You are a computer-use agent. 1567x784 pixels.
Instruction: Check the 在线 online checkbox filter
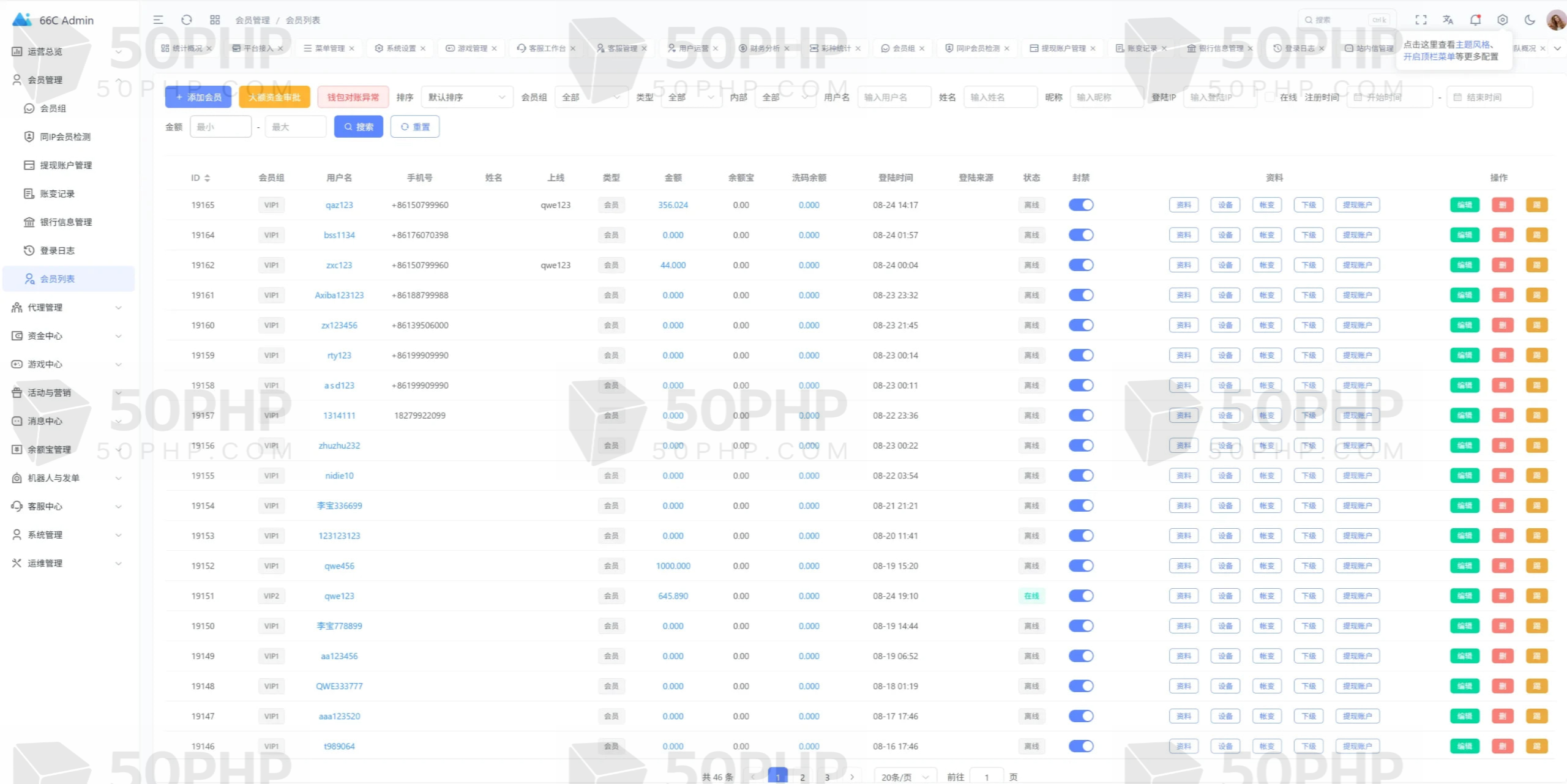[x=1270, y=97]
